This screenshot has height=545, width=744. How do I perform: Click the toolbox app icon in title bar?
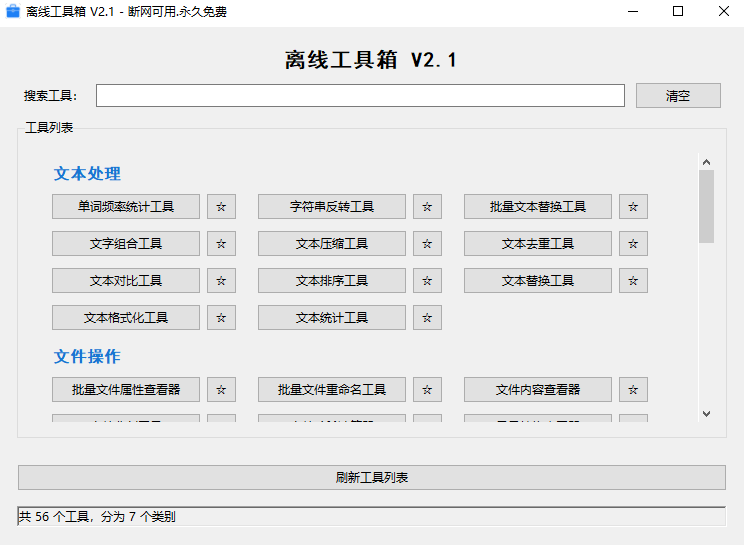[13, 11]
